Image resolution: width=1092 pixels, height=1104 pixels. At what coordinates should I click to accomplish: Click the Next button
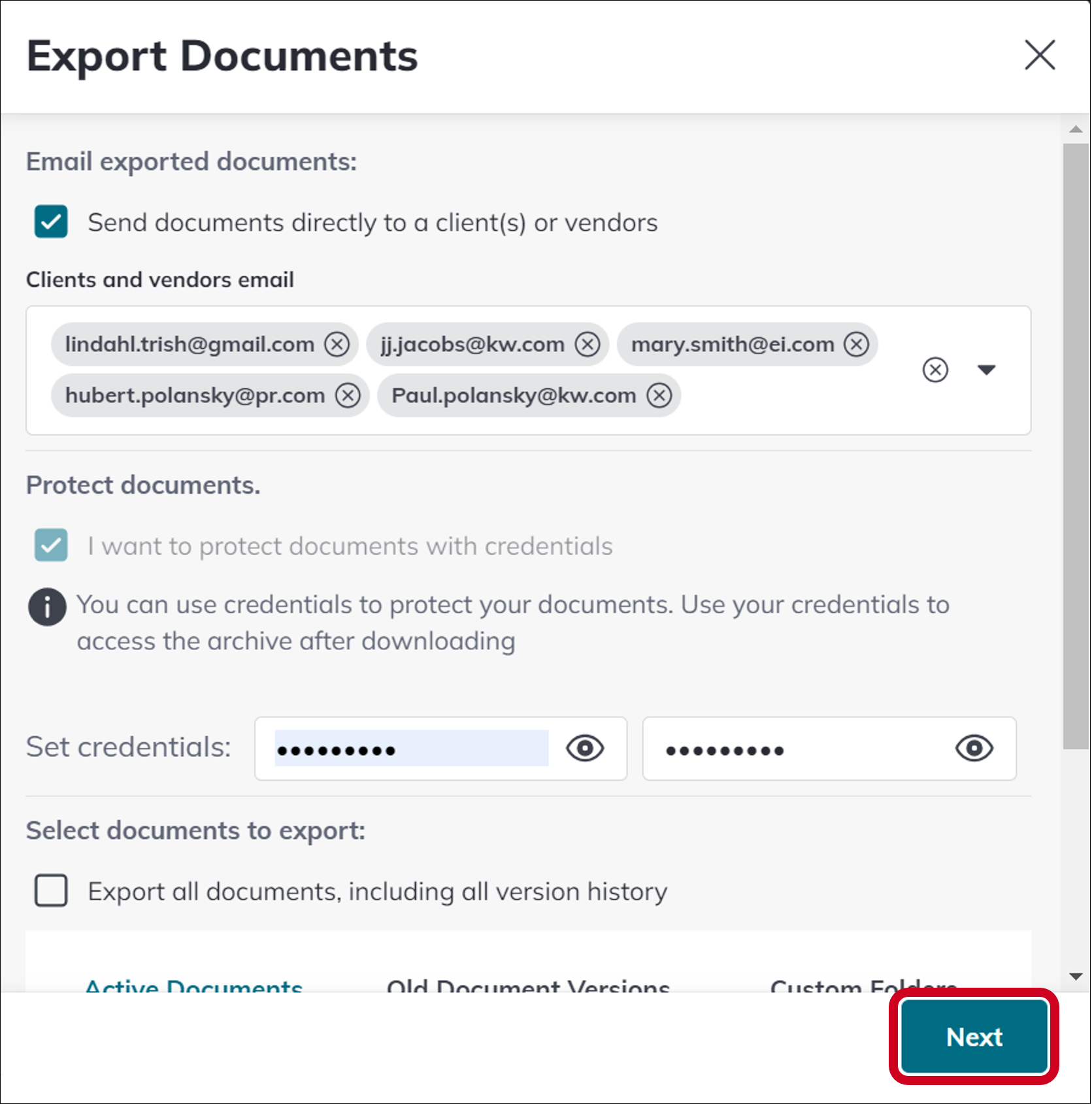tap(974, 1037)
